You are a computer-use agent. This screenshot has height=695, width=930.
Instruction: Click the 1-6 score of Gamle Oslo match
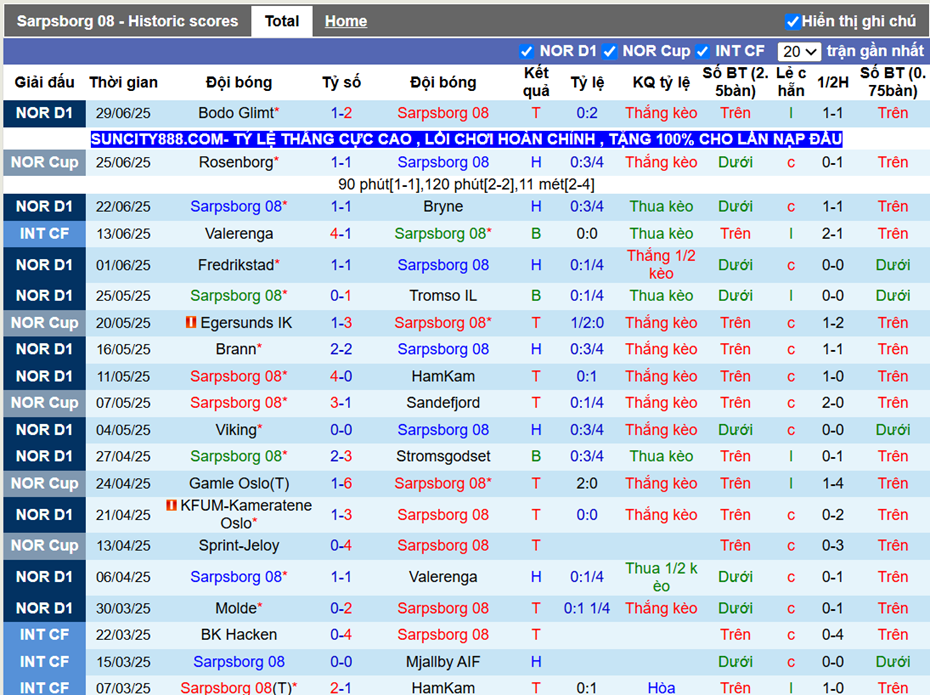click(341, 483)
